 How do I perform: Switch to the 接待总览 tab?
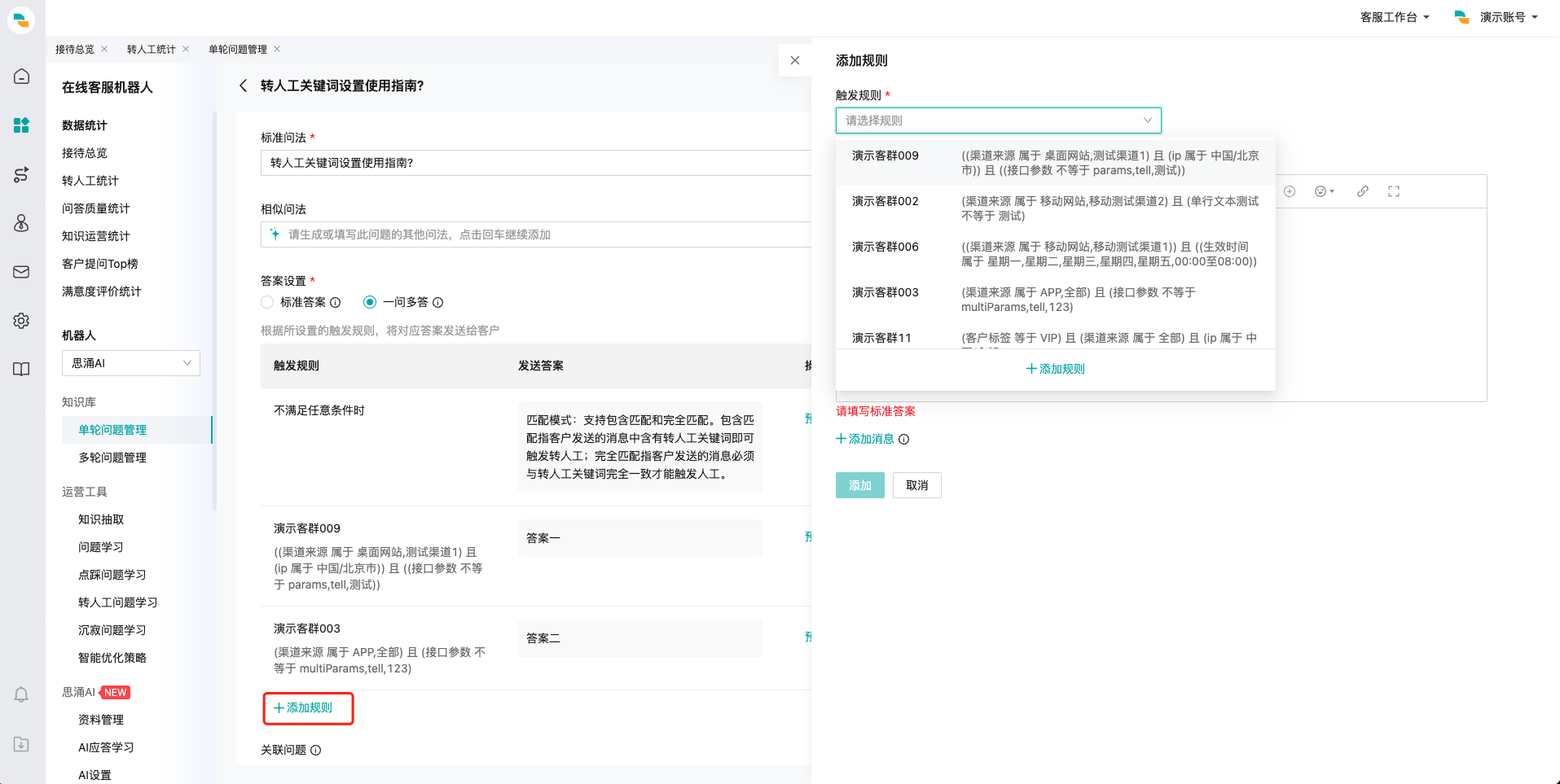click(x=75, y=49)
